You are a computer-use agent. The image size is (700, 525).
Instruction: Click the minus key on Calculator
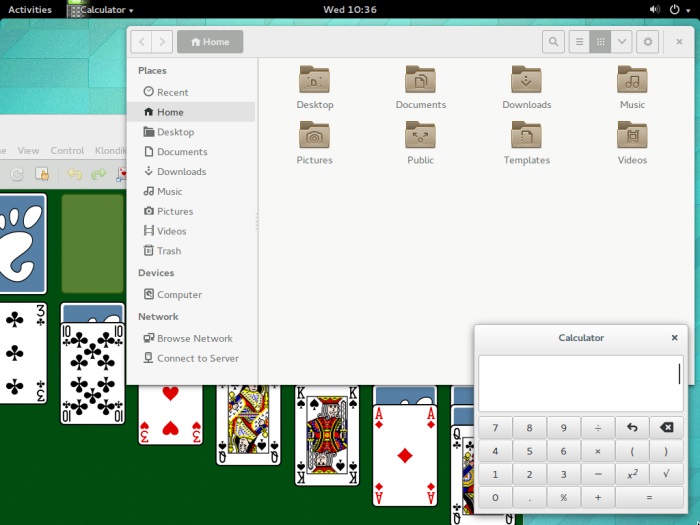[x=598, y=474]
